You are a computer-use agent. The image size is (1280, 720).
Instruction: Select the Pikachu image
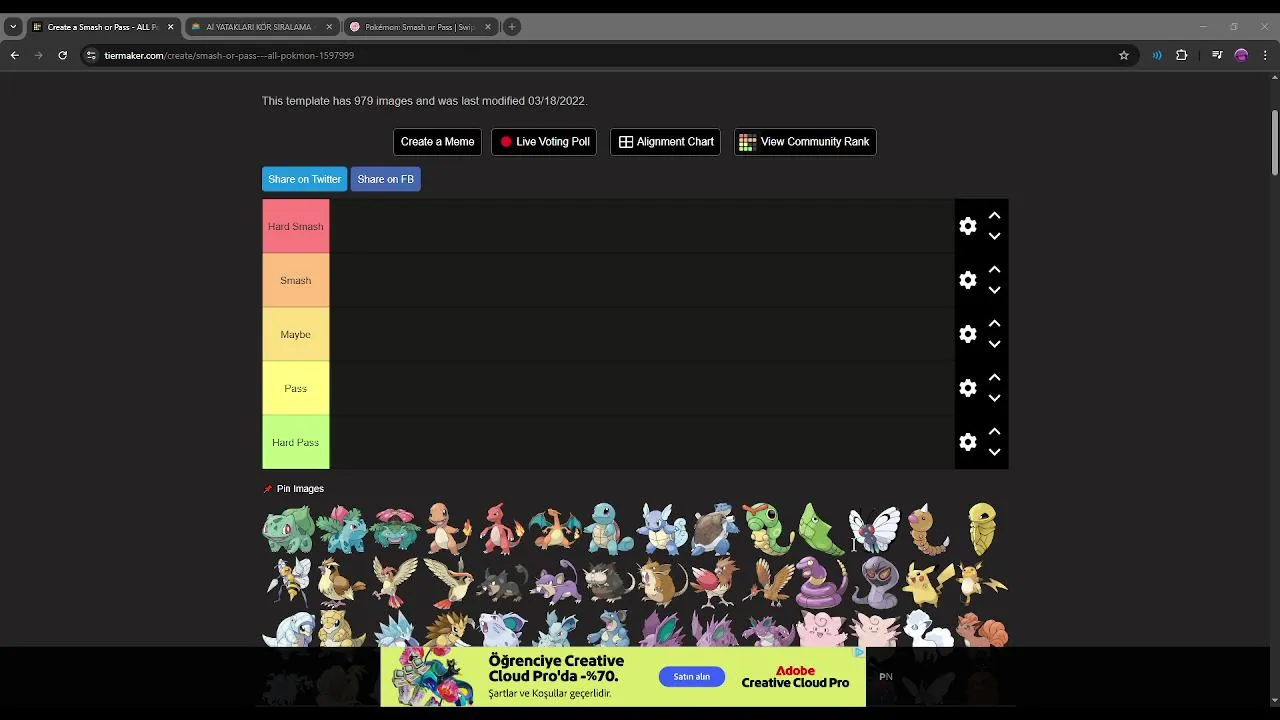tap(928, 582)
